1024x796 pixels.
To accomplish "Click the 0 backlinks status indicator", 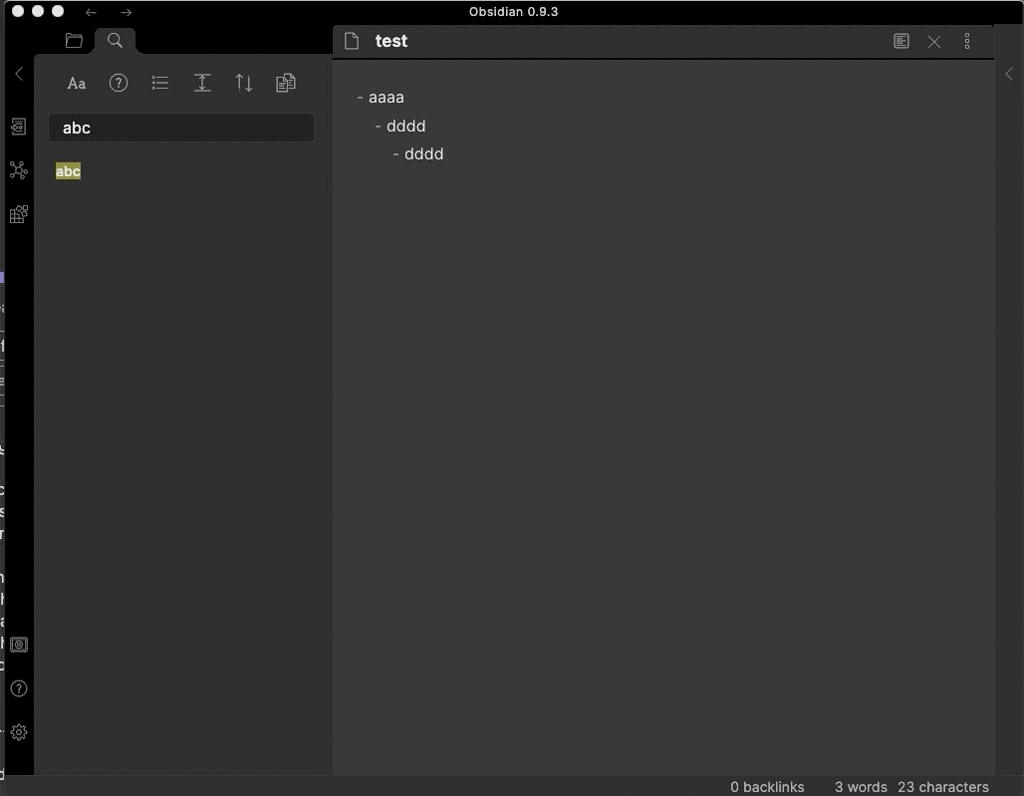I will click(x=767, y=787).
